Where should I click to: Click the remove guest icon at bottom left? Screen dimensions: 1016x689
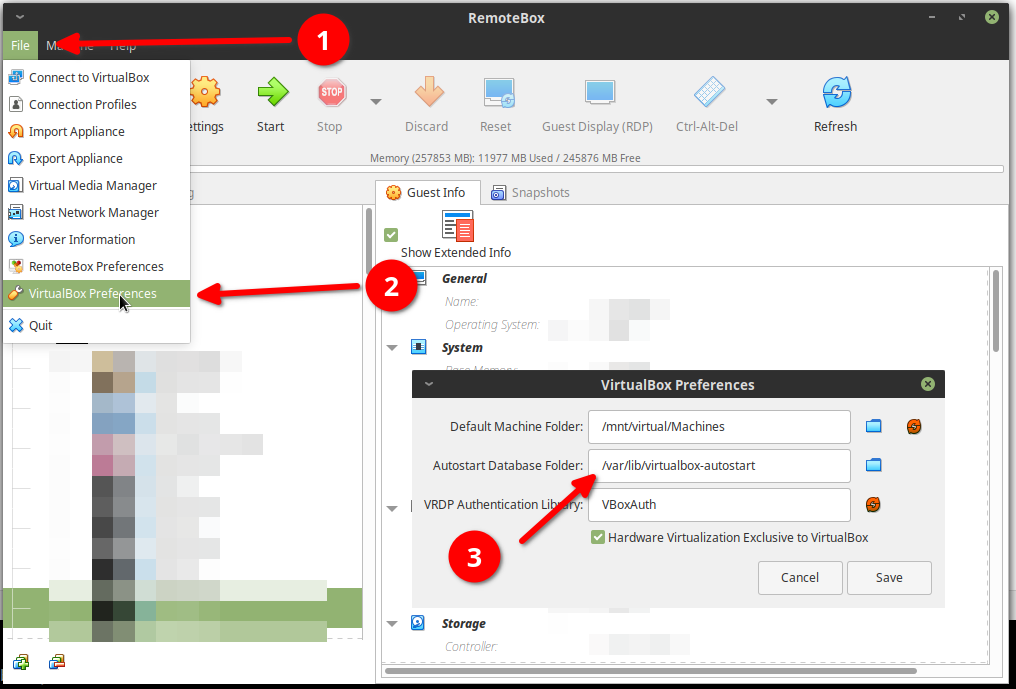(56, 662)
